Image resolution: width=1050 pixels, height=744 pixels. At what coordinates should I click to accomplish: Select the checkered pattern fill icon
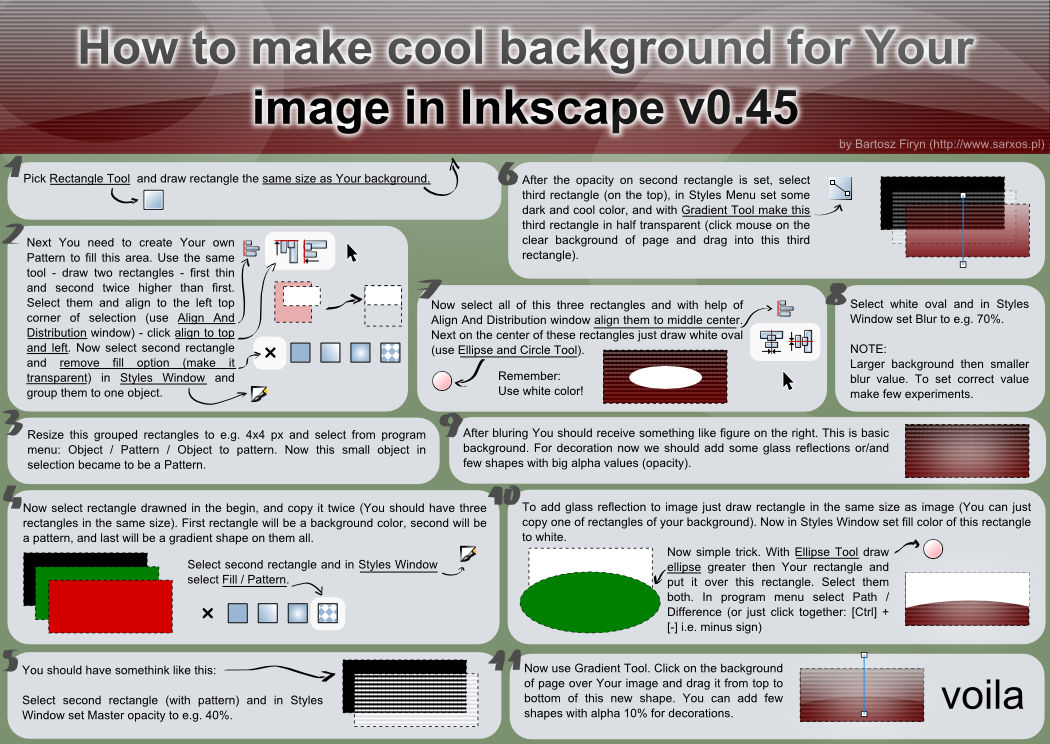tap(327, 612)
